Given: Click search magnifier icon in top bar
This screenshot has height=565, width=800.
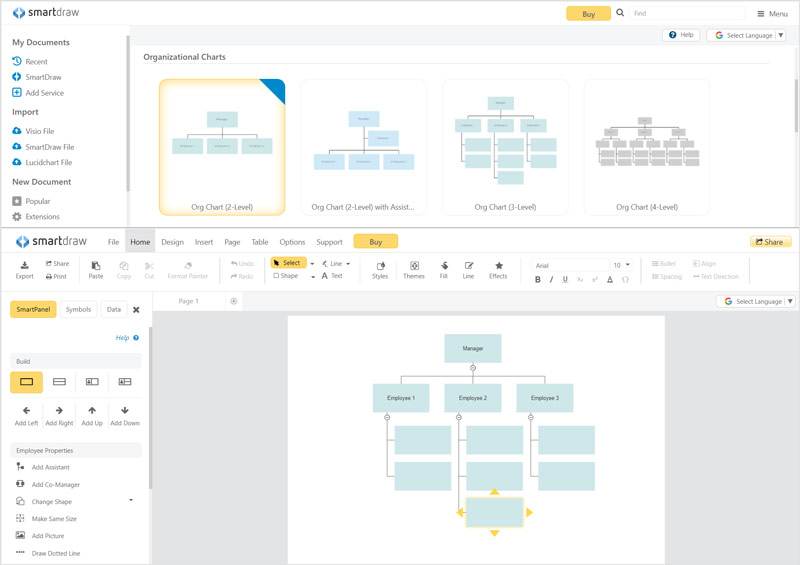Looking at the screenshot, I should (620, 14).
